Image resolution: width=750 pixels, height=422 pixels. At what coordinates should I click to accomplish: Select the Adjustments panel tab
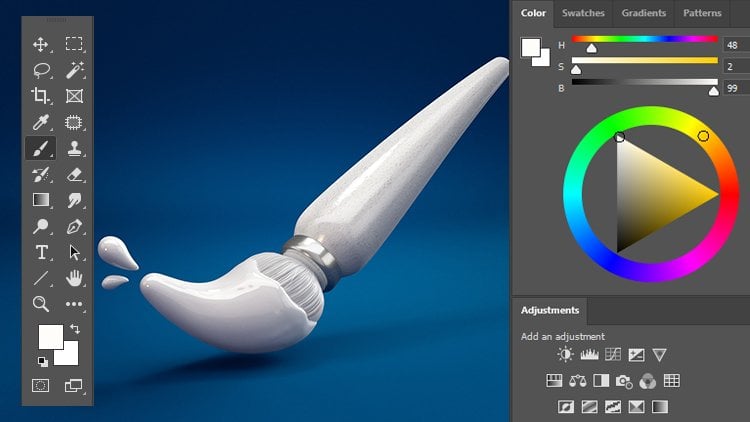(x=550, y=311)
